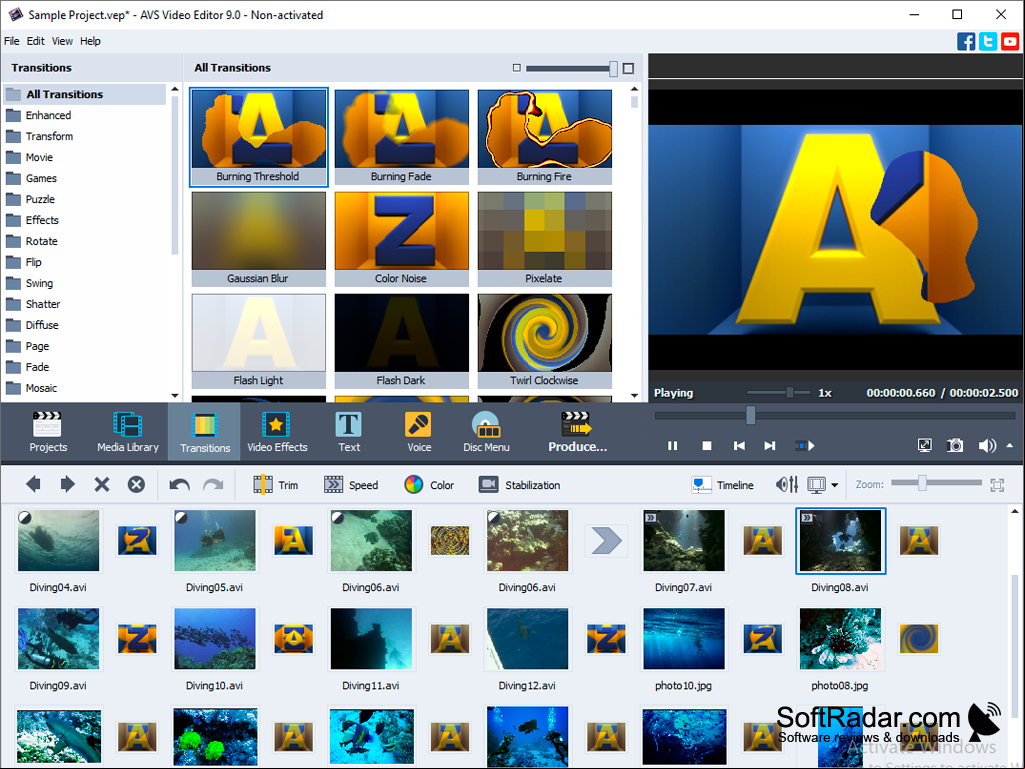Adjust the storyboard Zoom slider

(x=922, y=483)
